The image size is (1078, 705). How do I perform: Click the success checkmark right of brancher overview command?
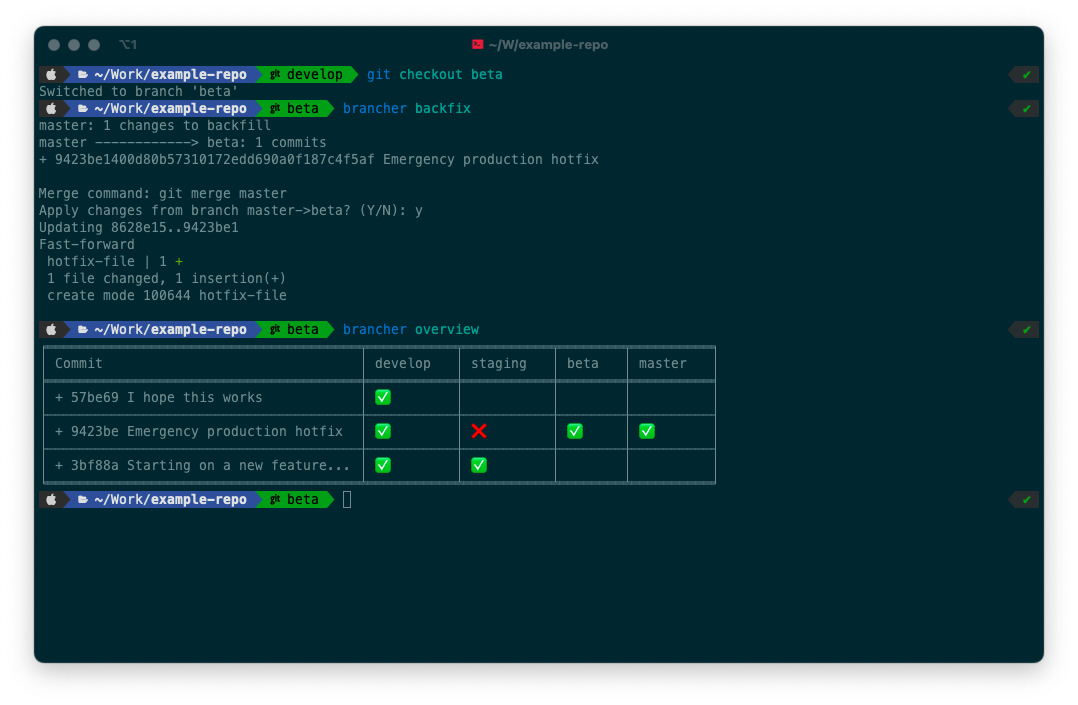tap(1026, 329)
